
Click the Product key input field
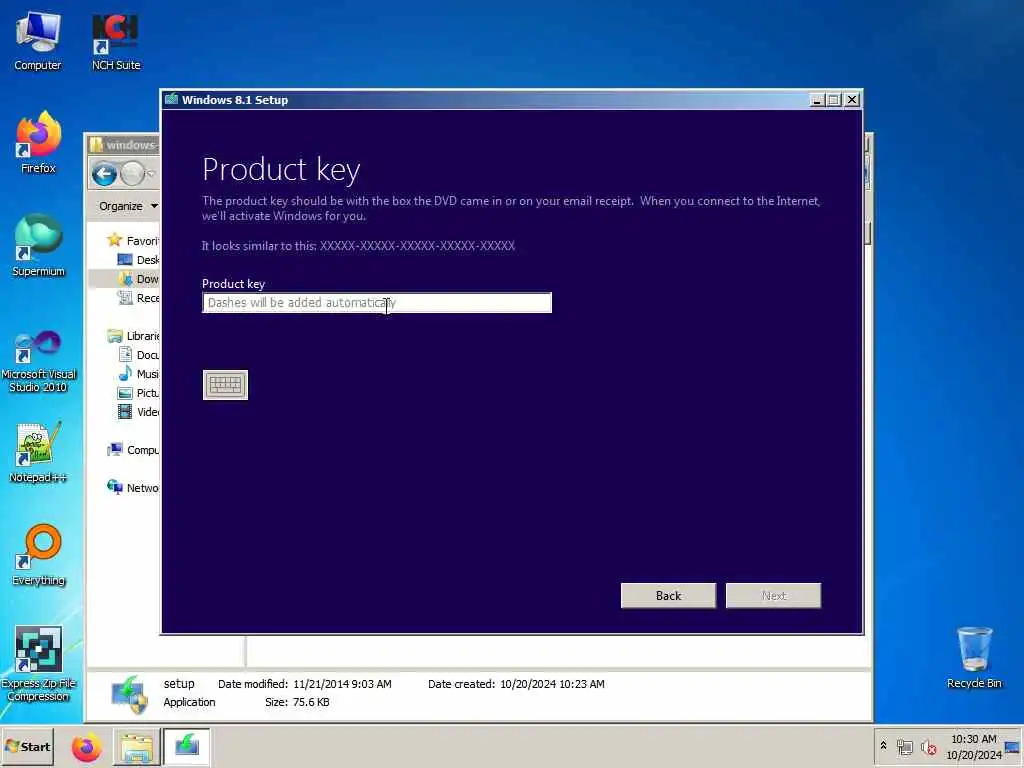point(377,302)
